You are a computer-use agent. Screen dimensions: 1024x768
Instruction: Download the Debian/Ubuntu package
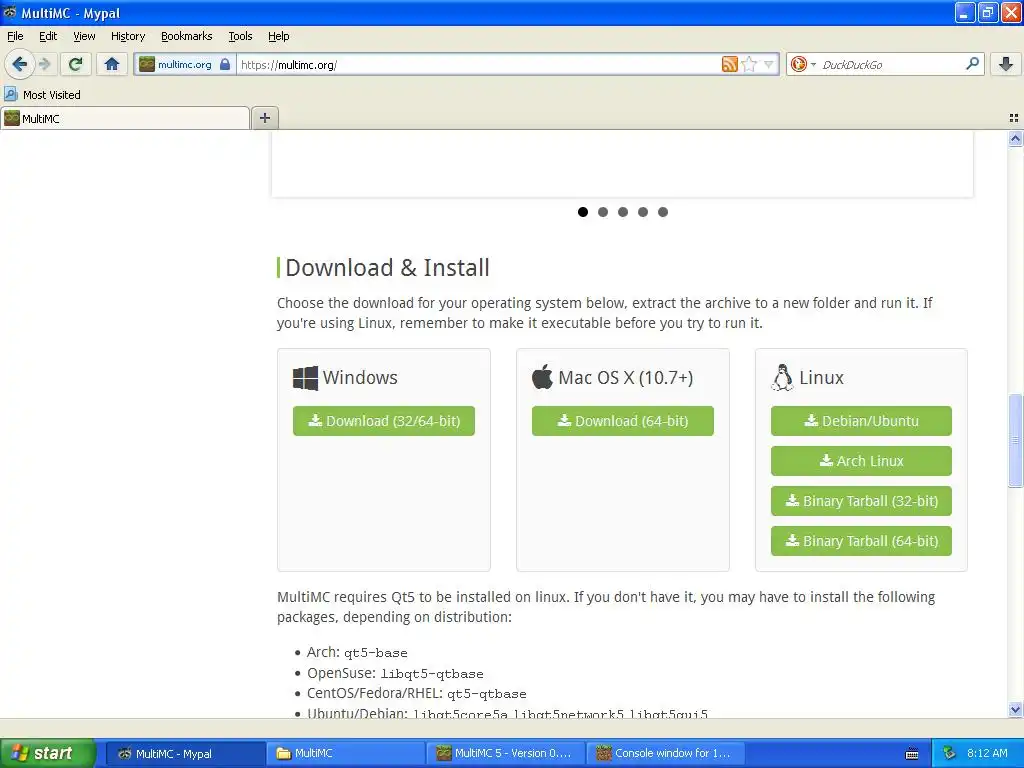click(861, 421)
